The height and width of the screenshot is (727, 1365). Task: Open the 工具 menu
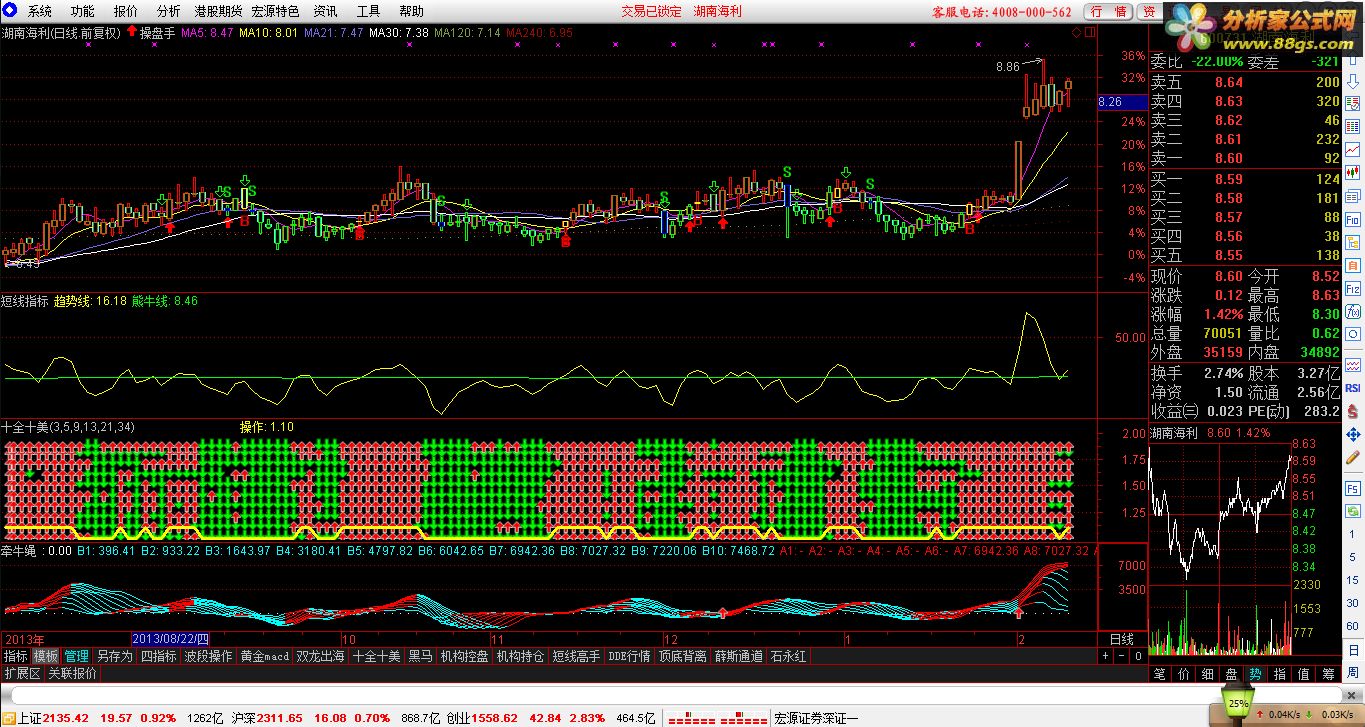(x=369, y=11)
